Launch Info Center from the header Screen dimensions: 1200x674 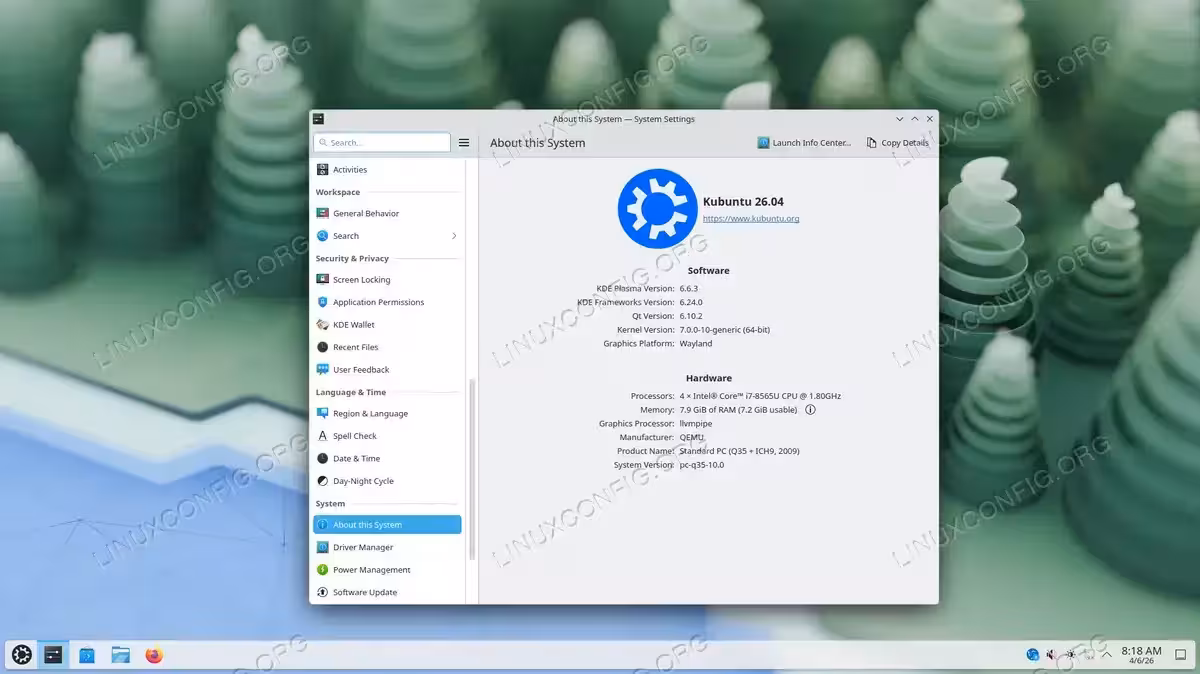[x=805, y=143]
